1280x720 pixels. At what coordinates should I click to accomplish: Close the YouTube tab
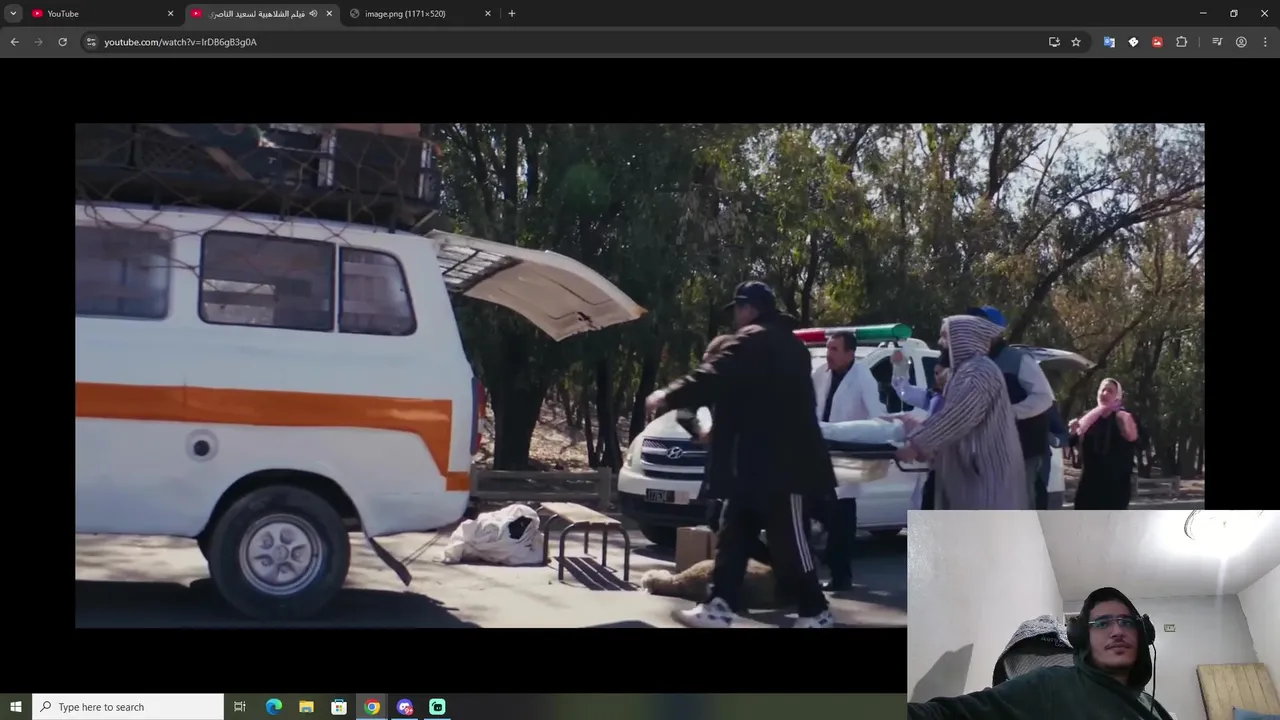[170, 13]
